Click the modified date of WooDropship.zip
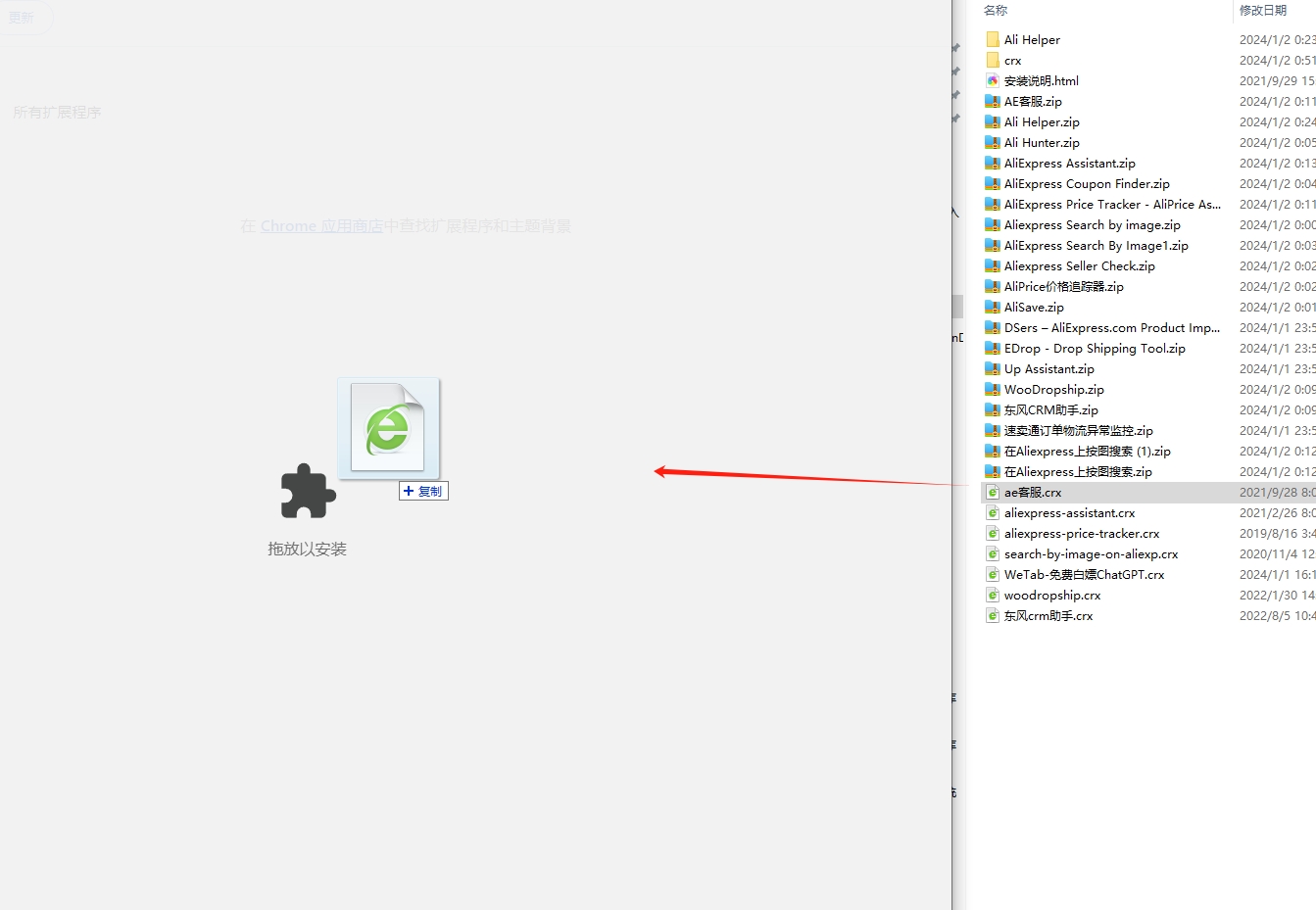The width and height of the screenshot is (1316, 910). pos(1277,389)
